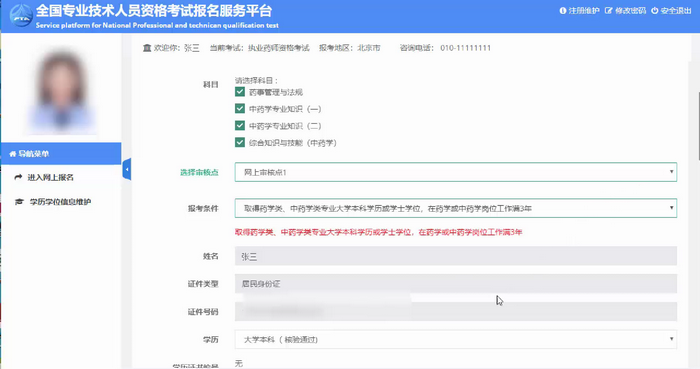Open the 学历 dropdown showing 大学本科
This screenshot has height=369, width=700.
pos(456,340)
